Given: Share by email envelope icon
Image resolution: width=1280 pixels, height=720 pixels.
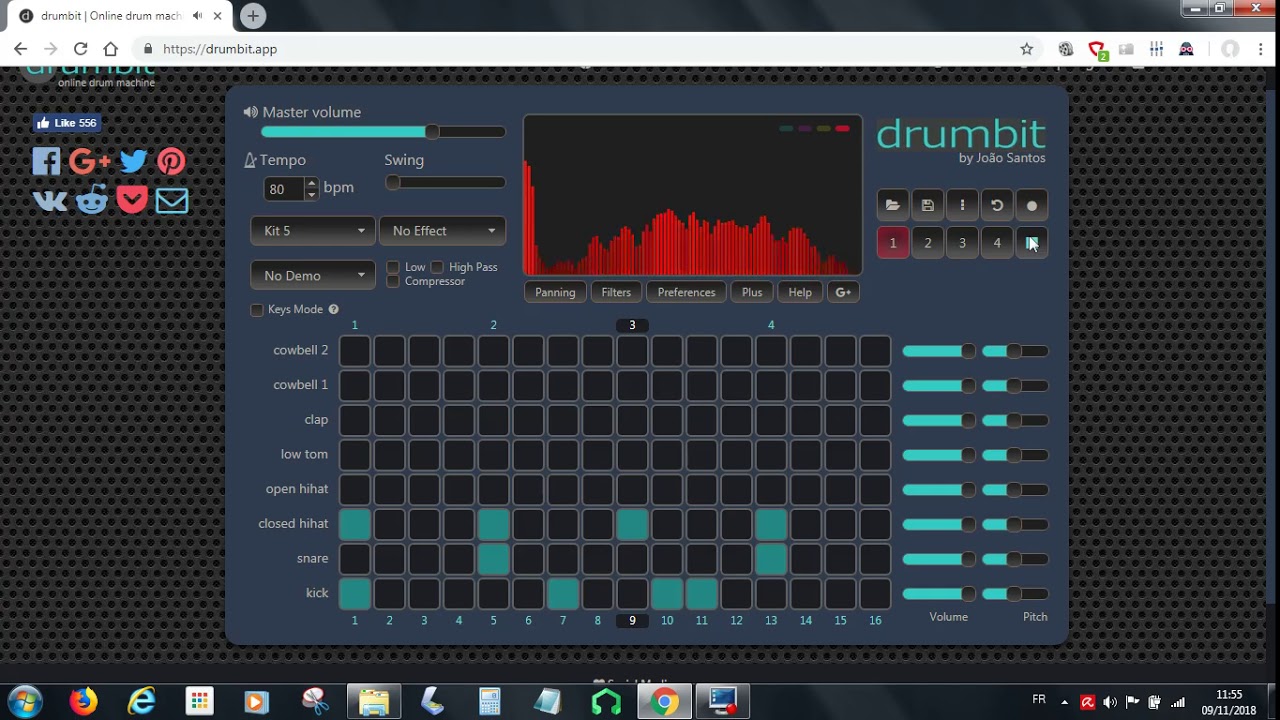Looking at the screenshot, I should pyautogui.click(x=171, y=201).
